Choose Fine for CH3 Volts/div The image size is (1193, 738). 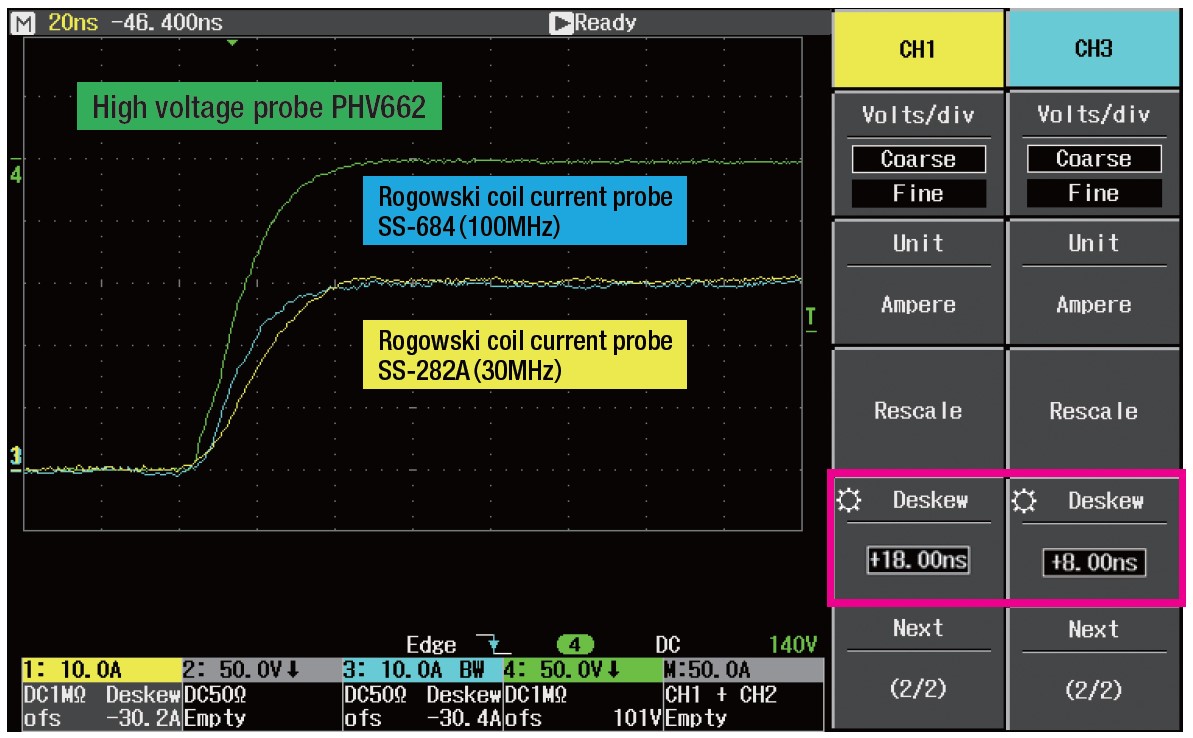coord(1093,193)
